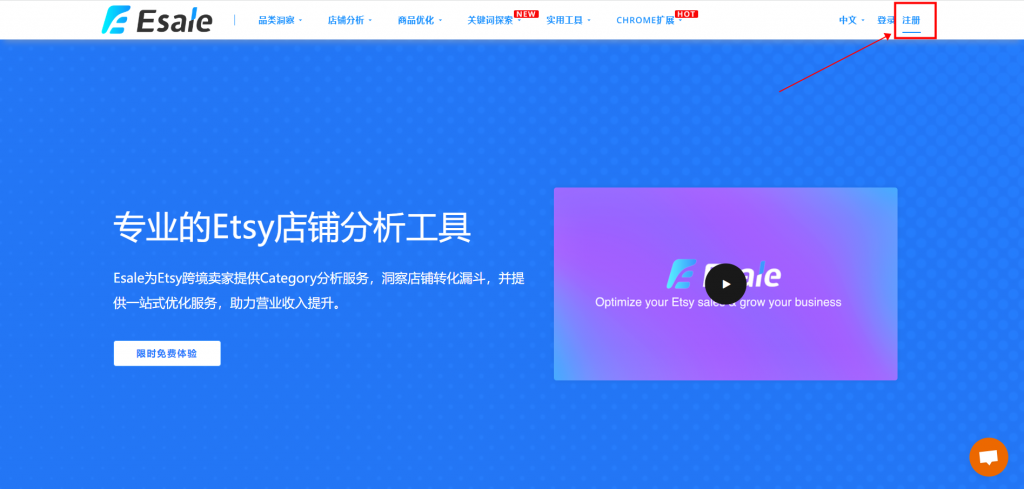
Task: Open the 店铺分析 menu
Action: pos(350,20)
